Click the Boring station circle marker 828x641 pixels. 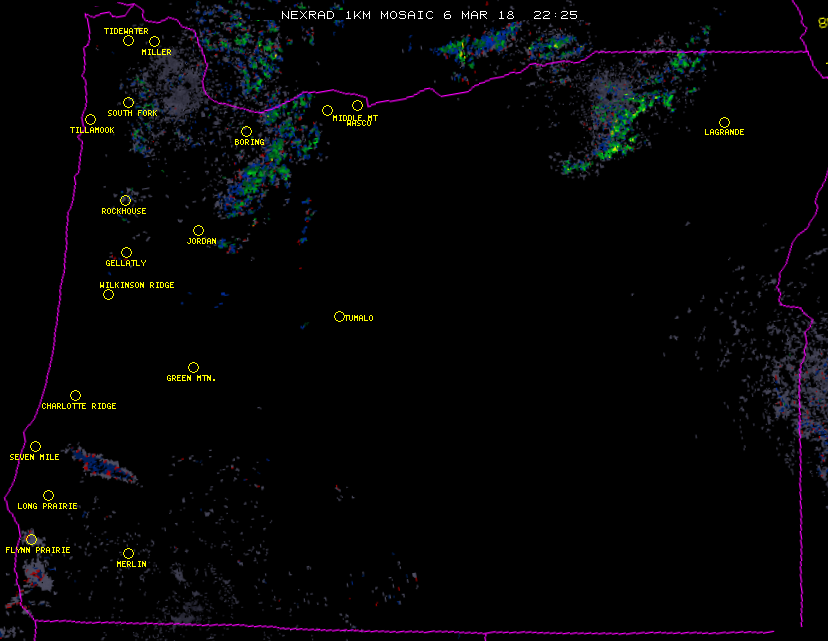click(246, 131)
